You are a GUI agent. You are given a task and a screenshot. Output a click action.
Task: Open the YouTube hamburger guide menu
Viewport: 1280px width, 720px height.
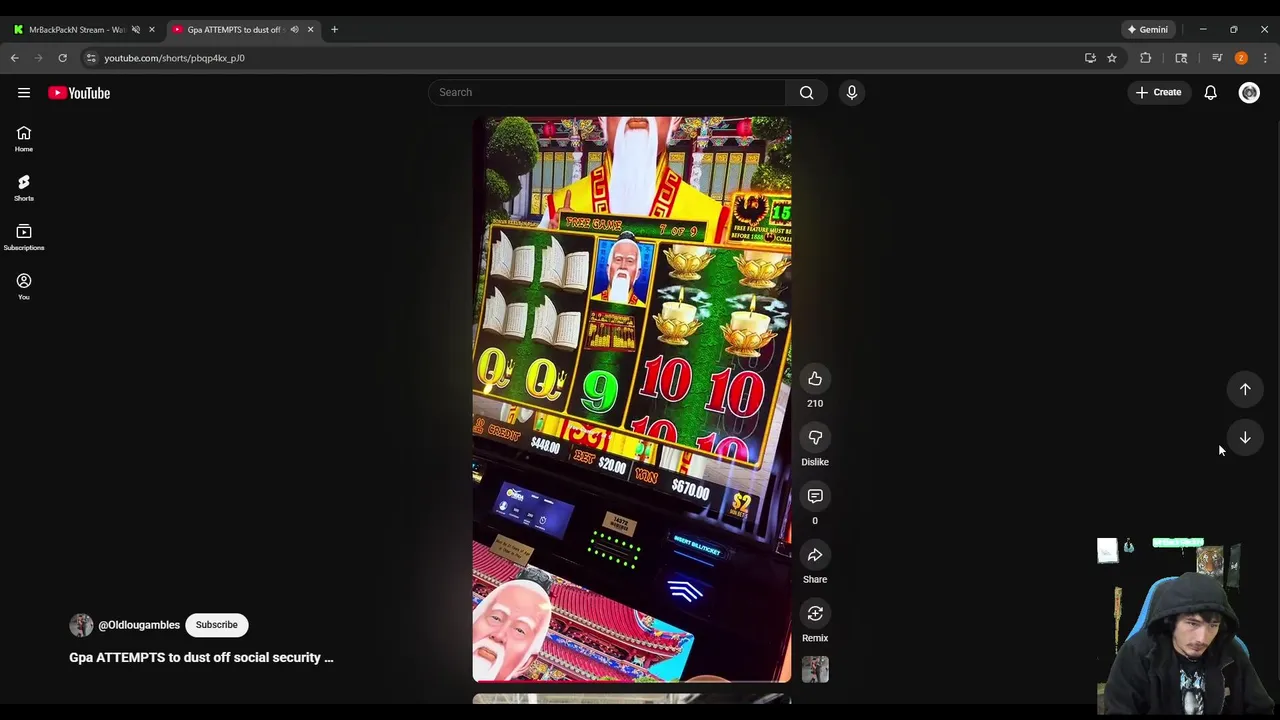(x=24, y=93)
